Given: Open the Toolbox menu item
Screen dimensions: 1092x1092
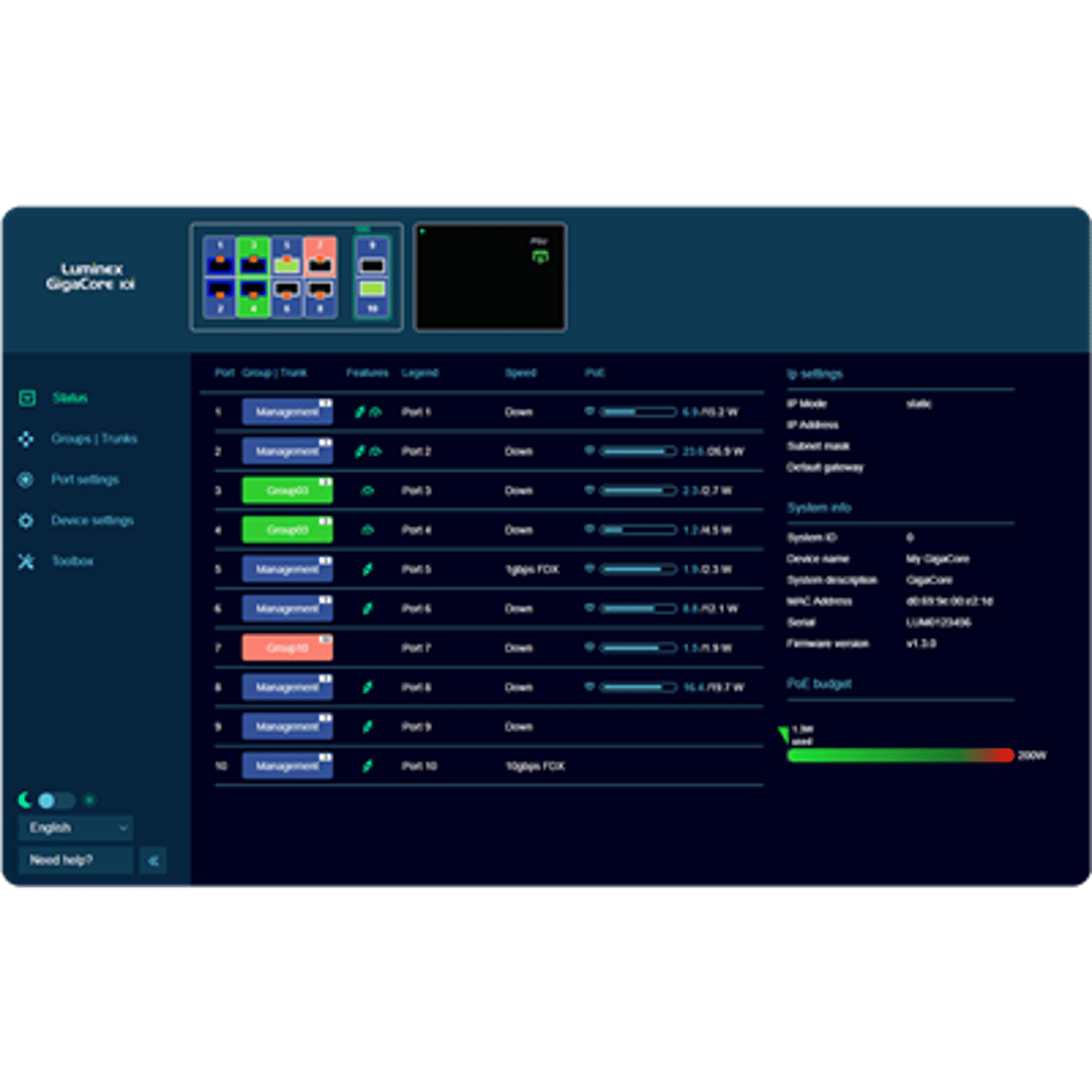Looking at the screenshot, I should click(x=72, y=561).
